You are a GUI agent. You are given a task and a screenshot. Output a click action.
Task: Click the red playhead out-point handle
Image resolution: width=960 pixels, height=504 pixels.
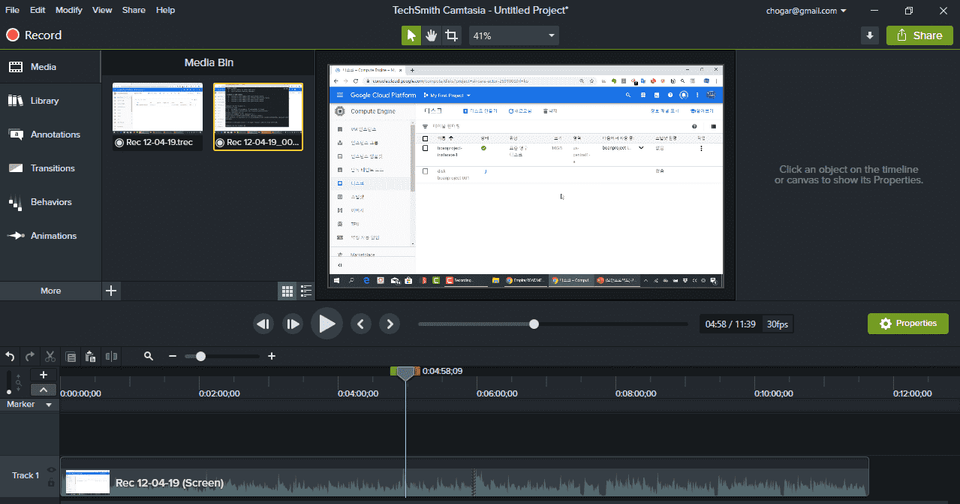coord(417,371)
